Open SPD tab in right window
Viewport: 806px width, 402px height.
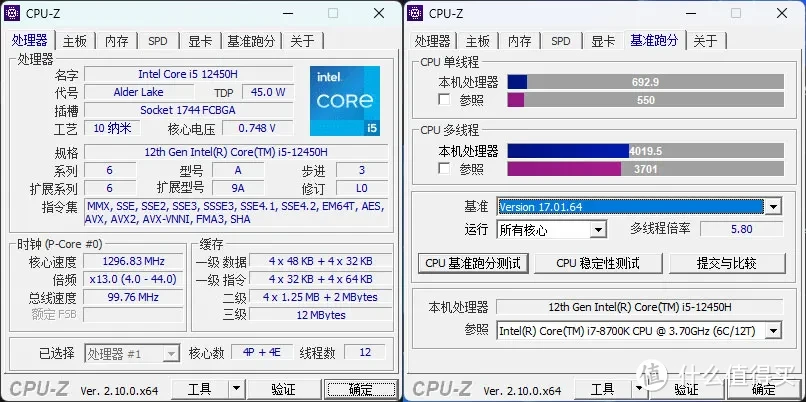point(561,41)
